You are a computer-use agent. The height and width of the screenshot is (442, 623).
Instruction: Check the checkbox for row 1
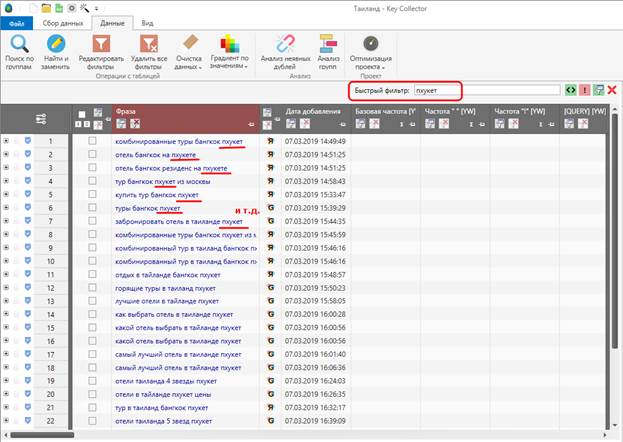92,141
